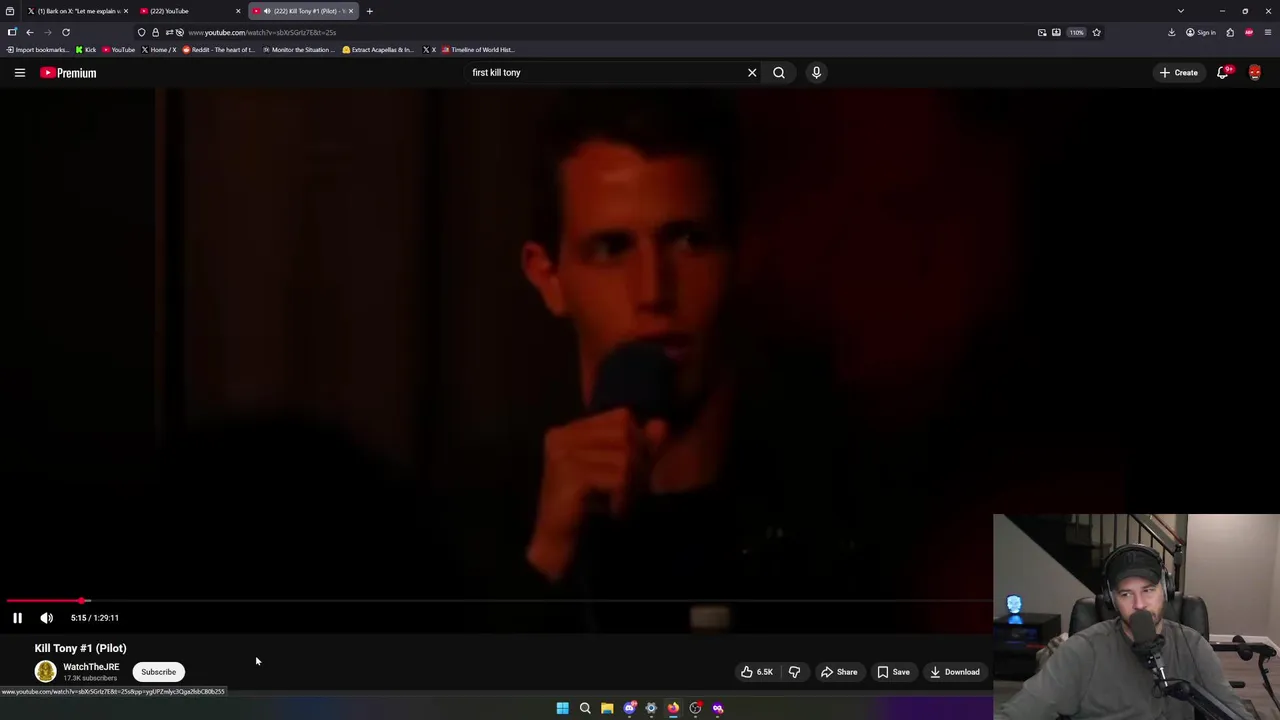Start voice search with microphone
Image resolution: width=1280 pixels, height=720 pixels.
816,72
